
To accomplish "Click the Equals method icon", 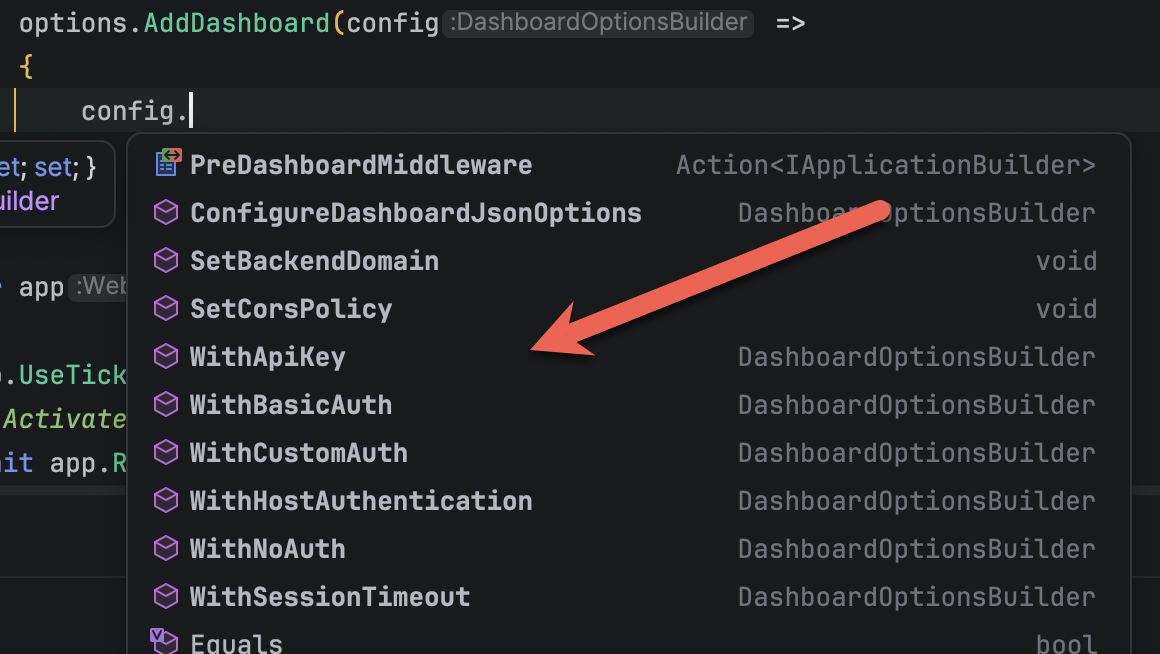I will point(164,641).
